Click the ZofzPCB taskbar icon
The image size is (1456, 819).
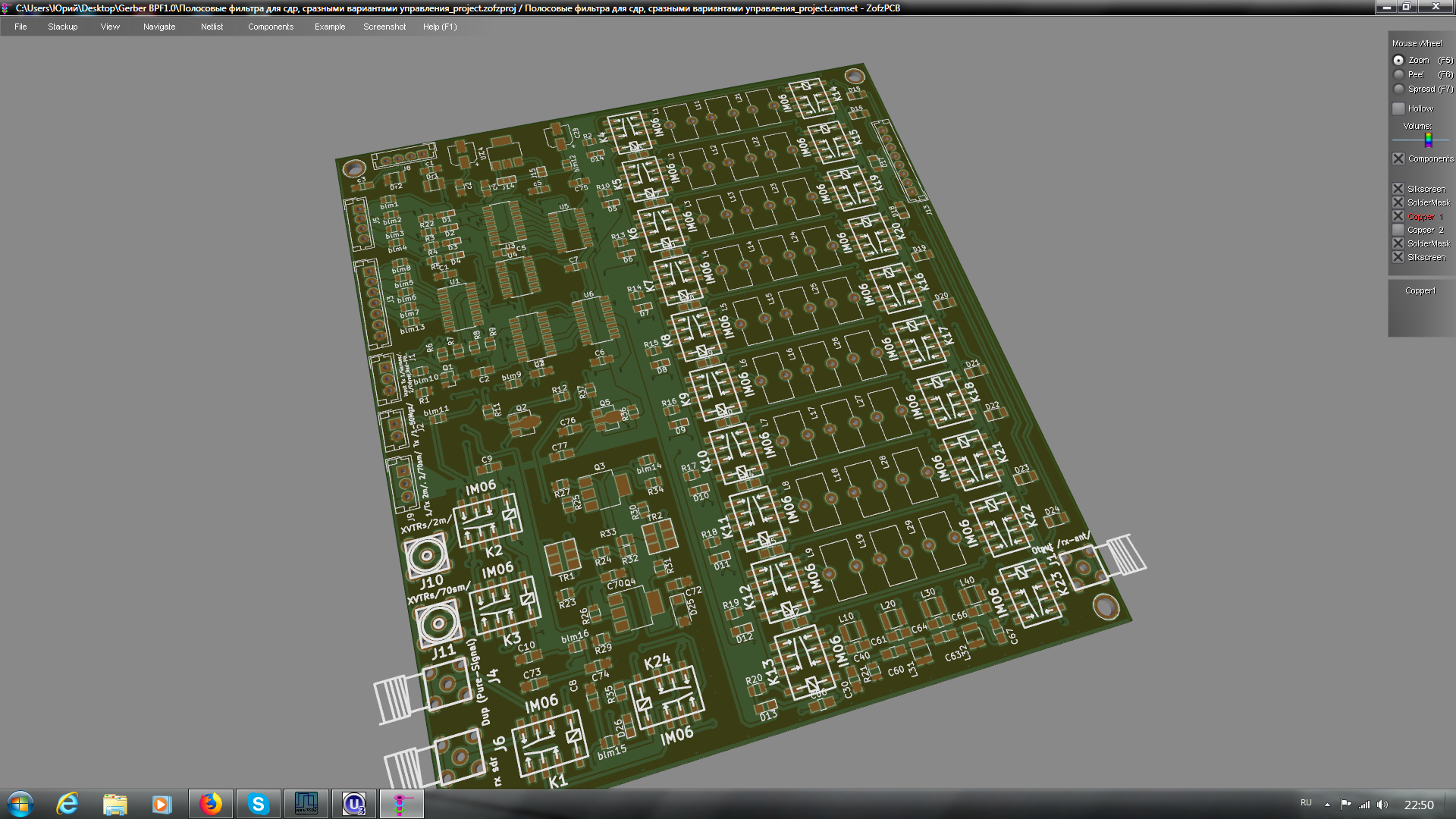click(x=400, y=804)
